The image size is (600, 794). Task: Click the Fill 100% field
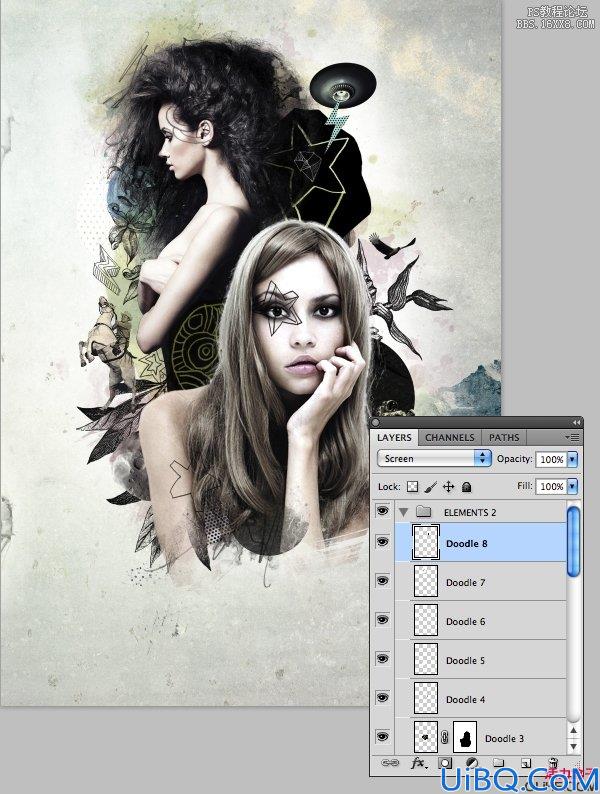551,486
